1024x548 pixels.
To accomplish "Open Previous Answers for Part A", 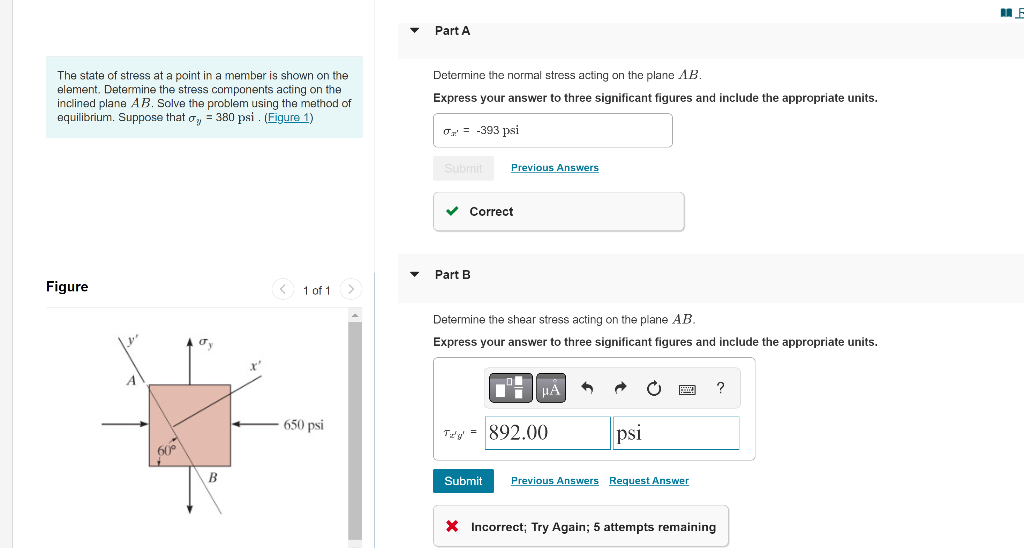I will 554,168.
